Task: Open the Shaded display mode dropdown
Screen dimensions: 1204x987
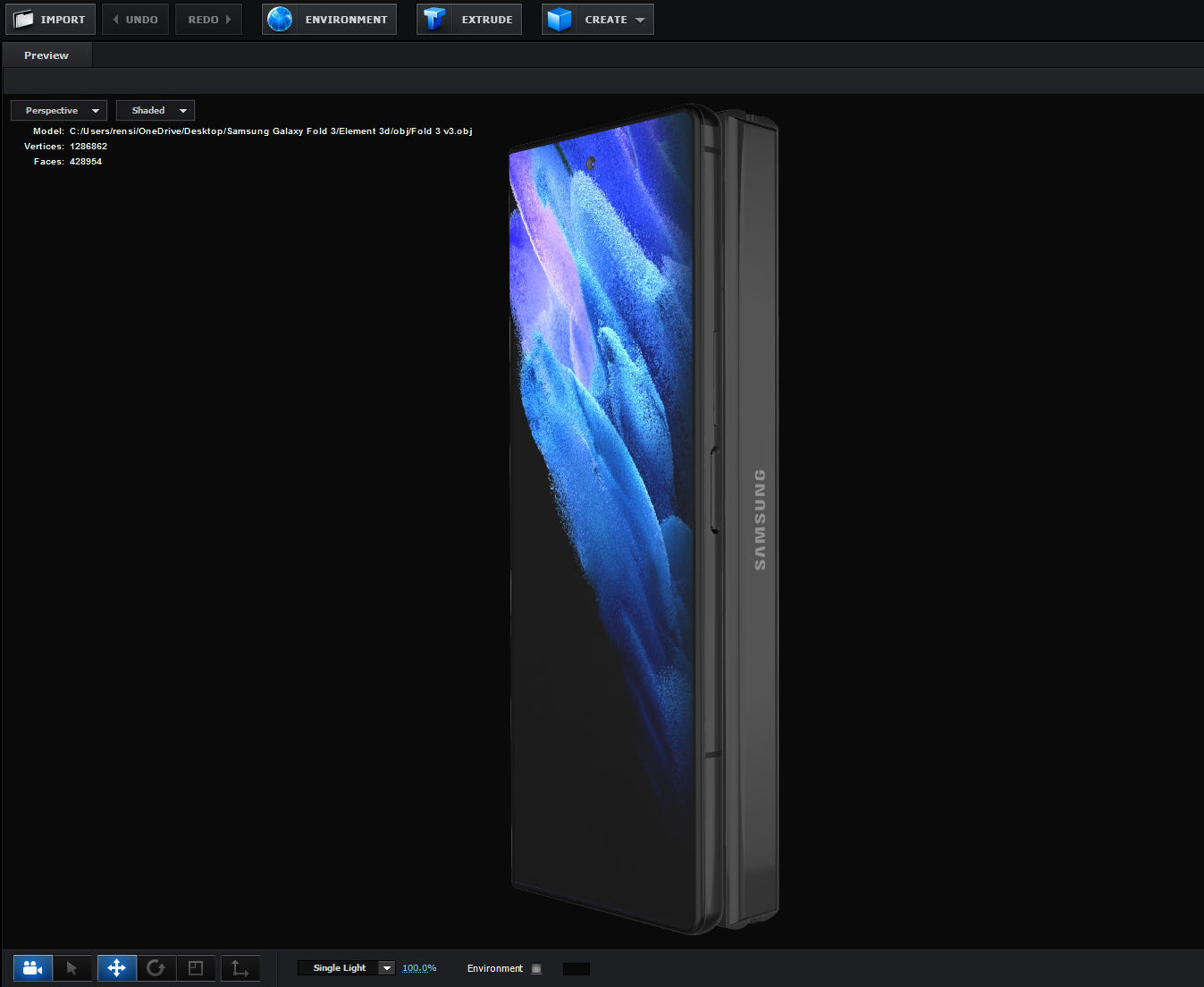Action: click(156, 110)
